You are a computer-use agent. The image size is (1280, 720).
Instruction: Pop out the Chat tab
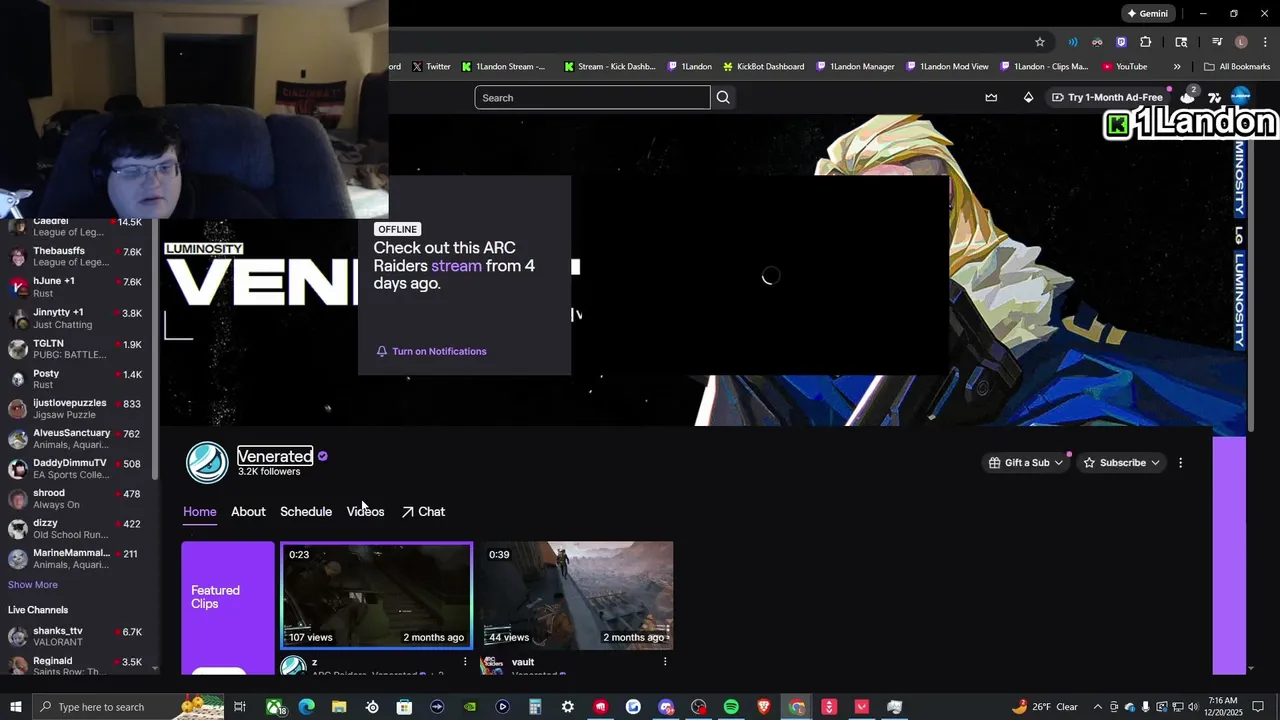coord(423,511)
